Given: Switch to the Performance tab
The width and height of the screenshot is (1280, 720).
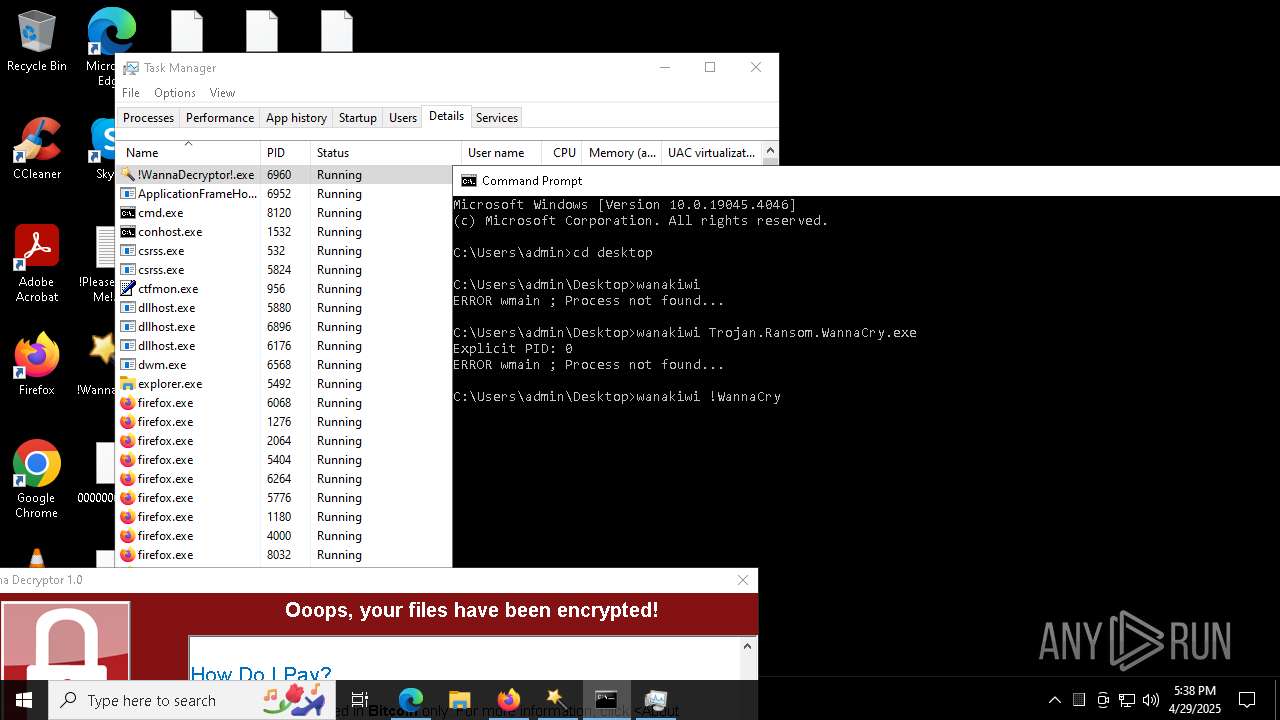Looking at the screenshot, I should (220, 118).
